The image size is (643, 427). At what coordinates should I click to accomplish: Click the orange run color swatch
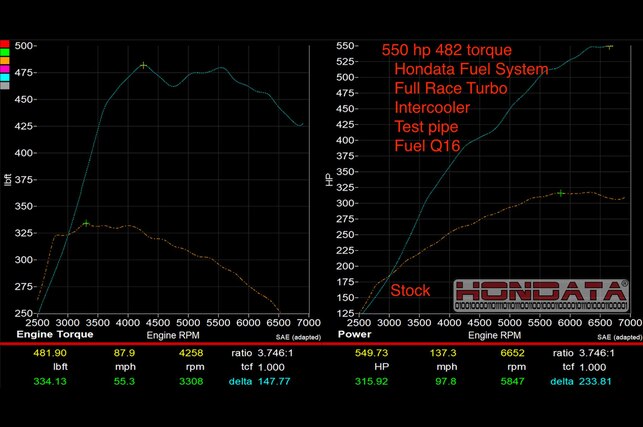pyautogui.click(x=5, y=61)
